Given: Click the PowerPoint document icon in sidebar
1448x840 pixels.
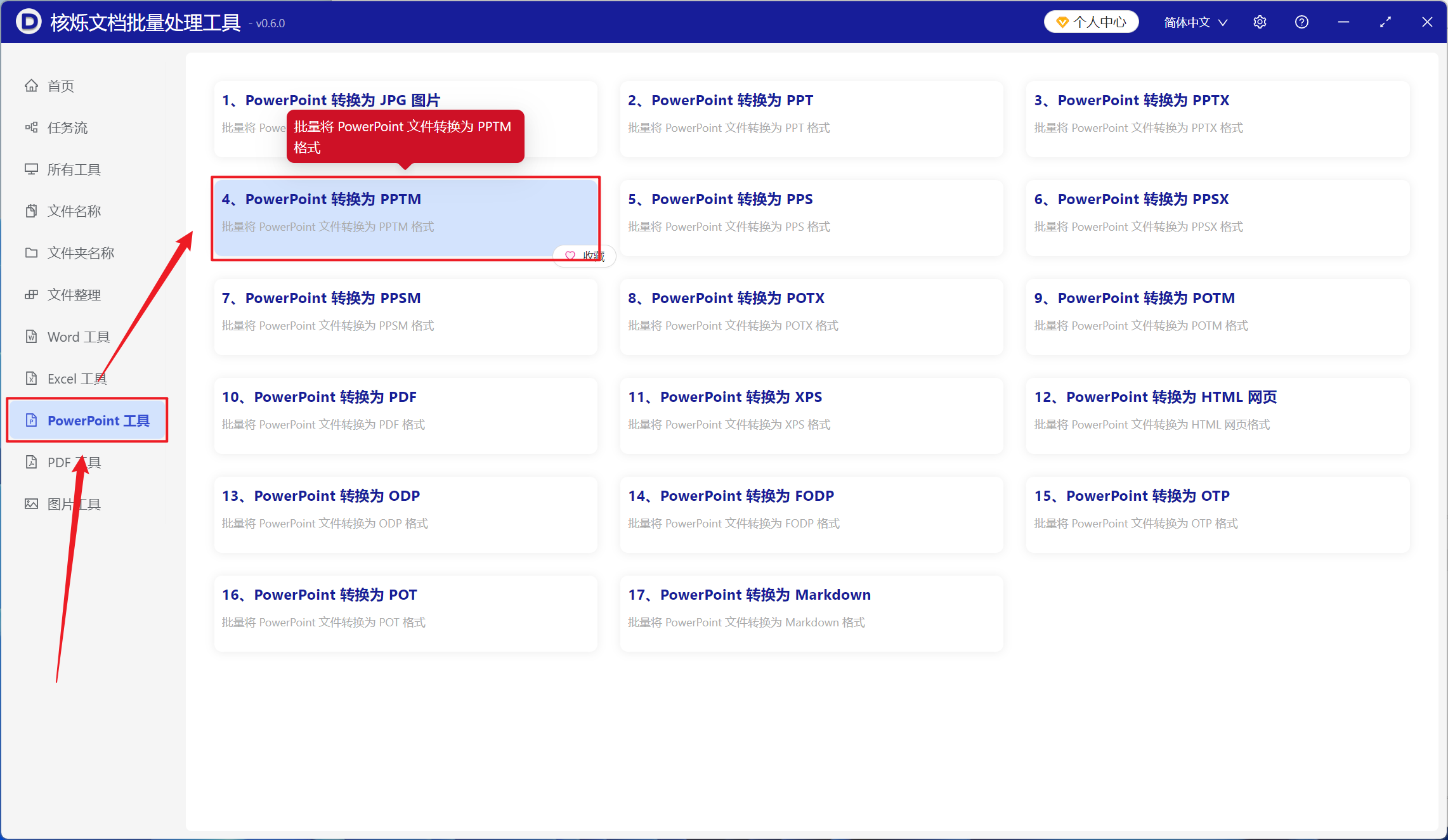Looking at the screenshot, I should (31, 420).
